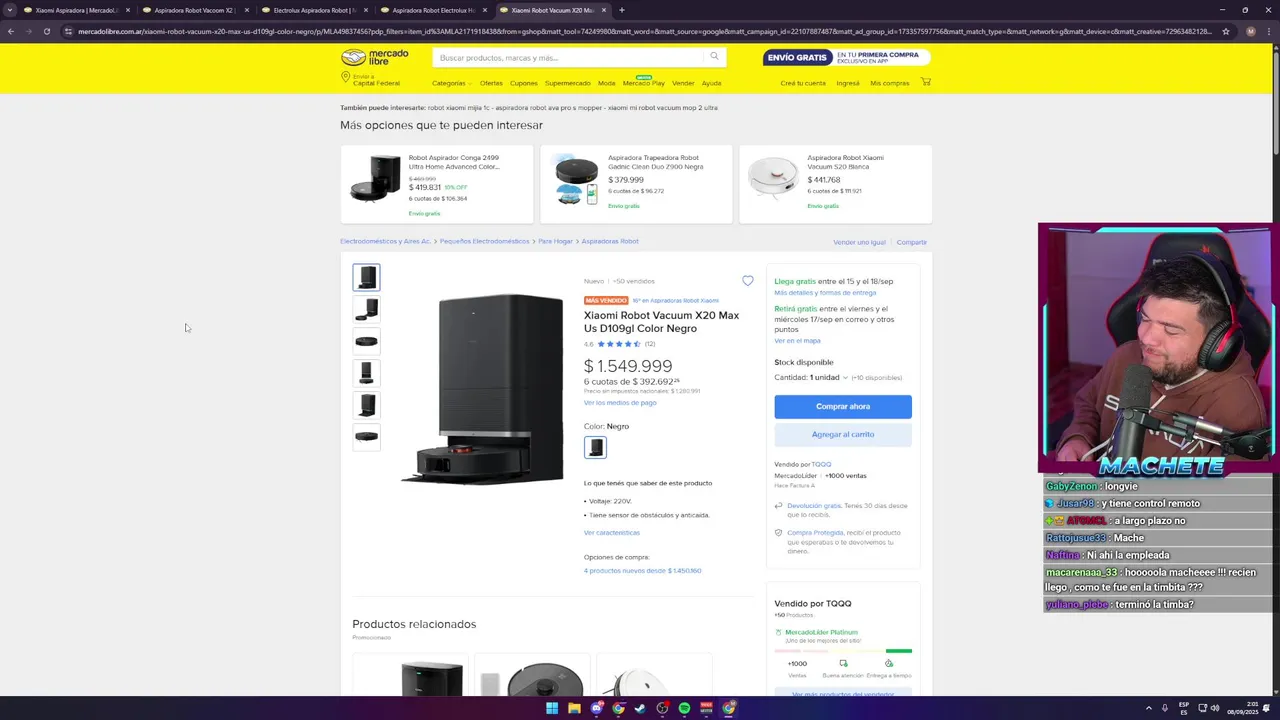
Task: Click the Mercado Libre logo
Action: [375, 57]
